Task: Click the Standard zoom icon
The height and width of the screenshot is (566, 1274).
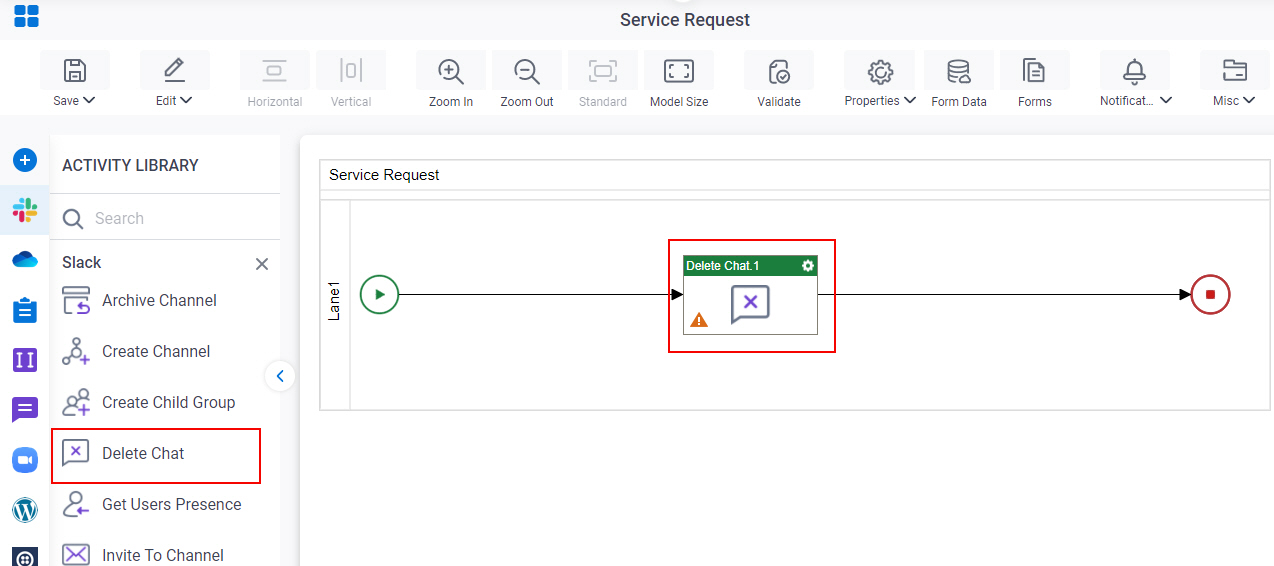Action: pos(603,70)
